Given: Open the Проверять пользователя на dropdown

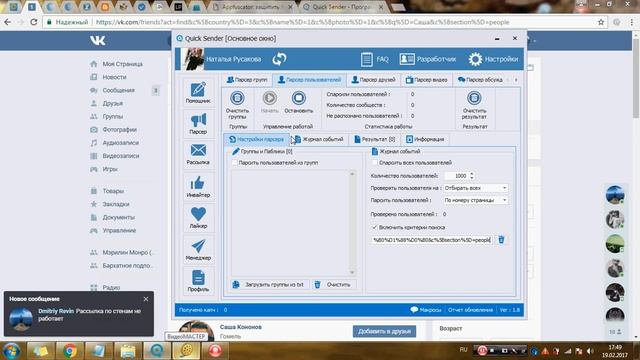Looking at the screenshot, I should (476, 188).
